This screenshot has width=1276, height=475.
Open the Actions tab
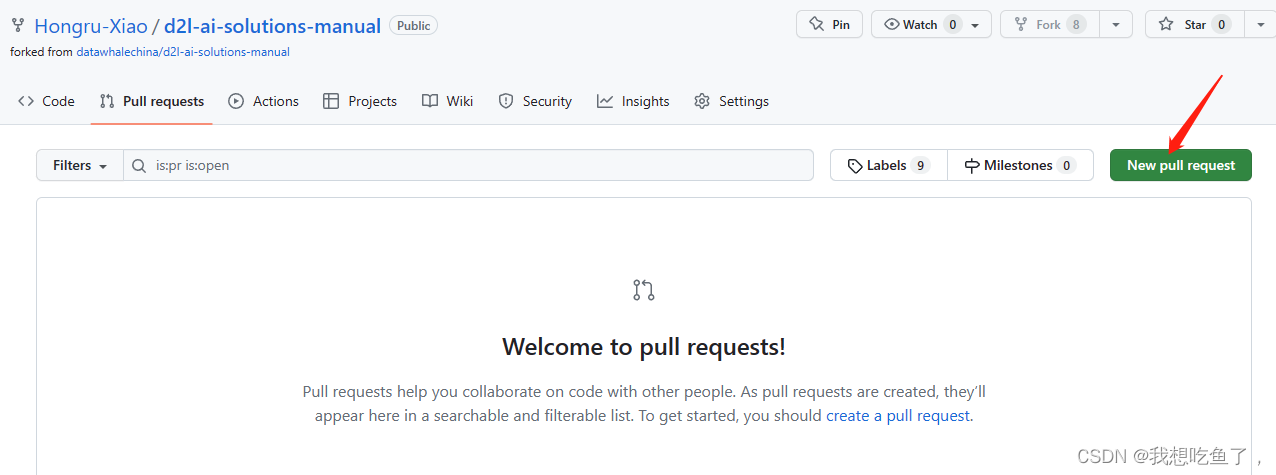[x=264, y=101]
